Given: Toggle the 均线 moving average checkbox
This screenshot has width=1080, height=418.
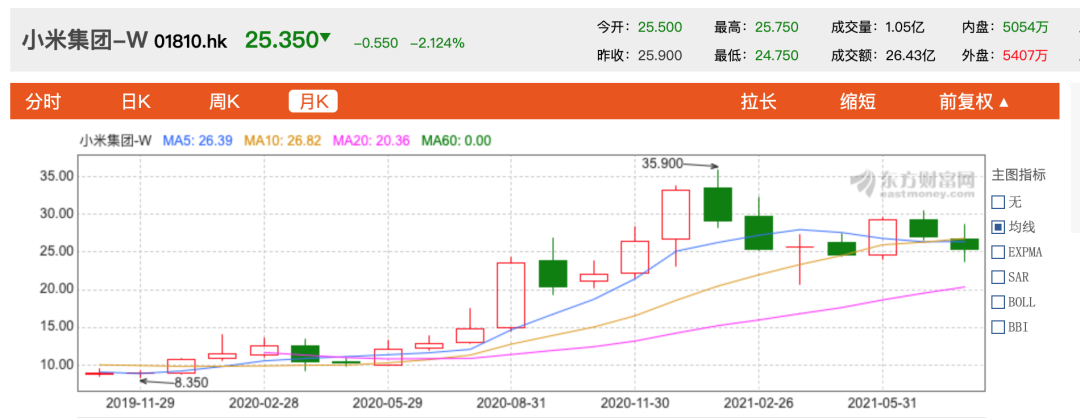Looking at the screenshot, I should tap(998, 227).
